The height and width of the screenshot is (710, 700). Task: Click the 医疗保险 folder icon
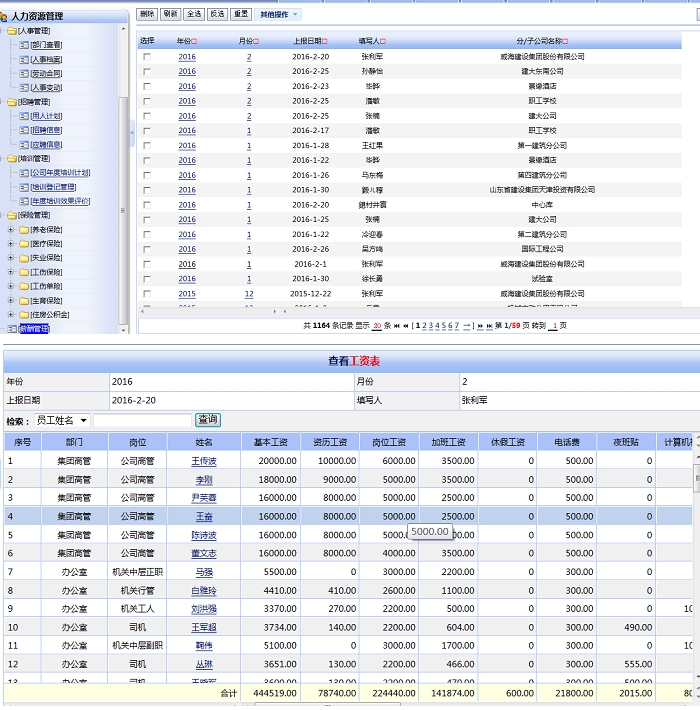pos(24,244)
